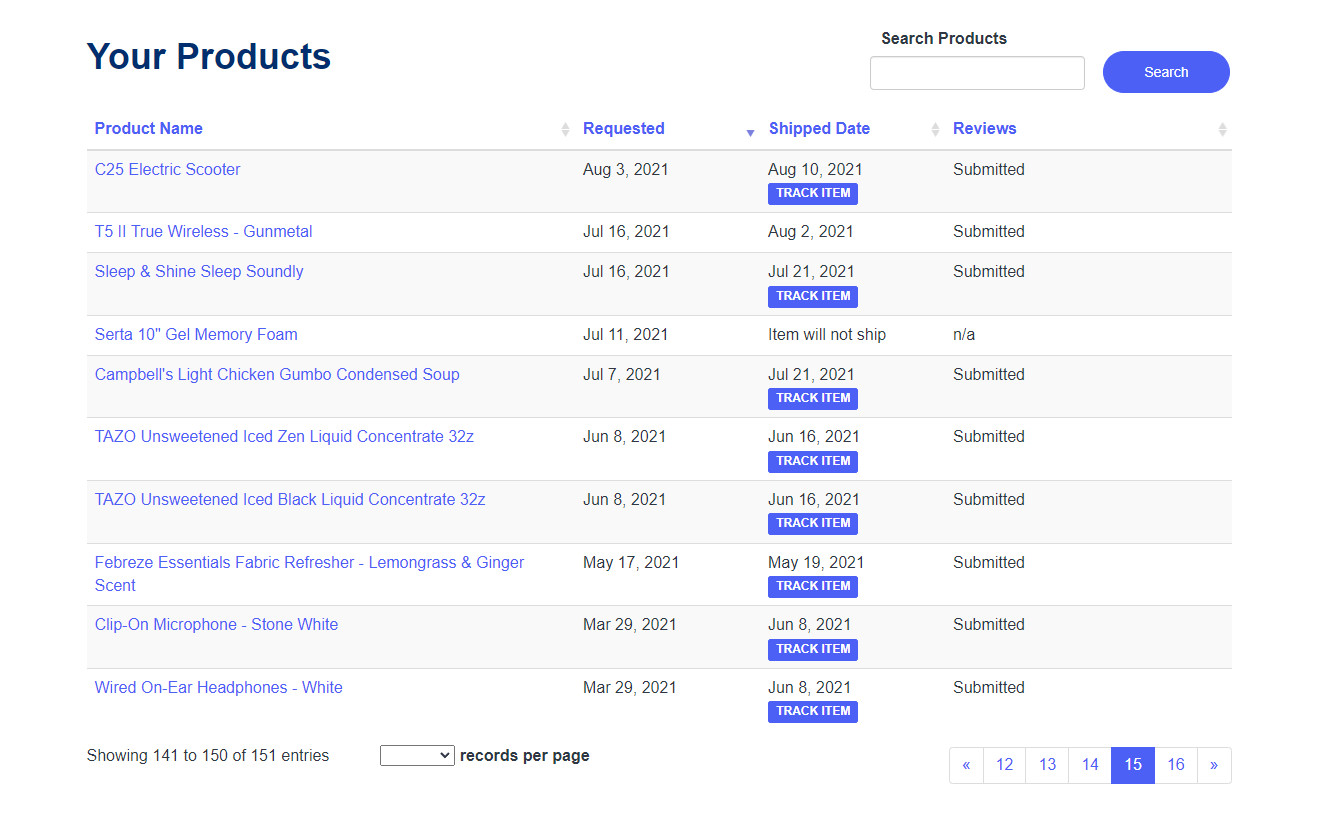
Task: Track the Clip-On Microphone item
Action: click(812, 649)
